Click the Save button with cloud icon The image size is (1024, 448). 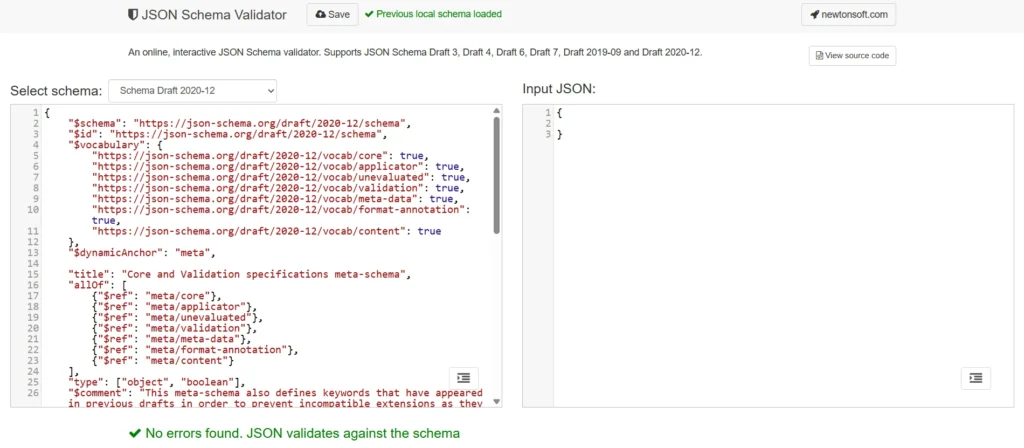coord(332,14)
